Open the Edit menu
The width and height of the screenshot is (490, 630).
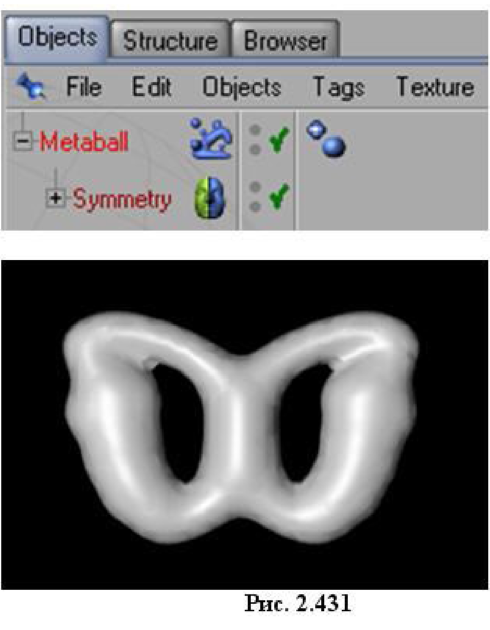pos(152,86)
